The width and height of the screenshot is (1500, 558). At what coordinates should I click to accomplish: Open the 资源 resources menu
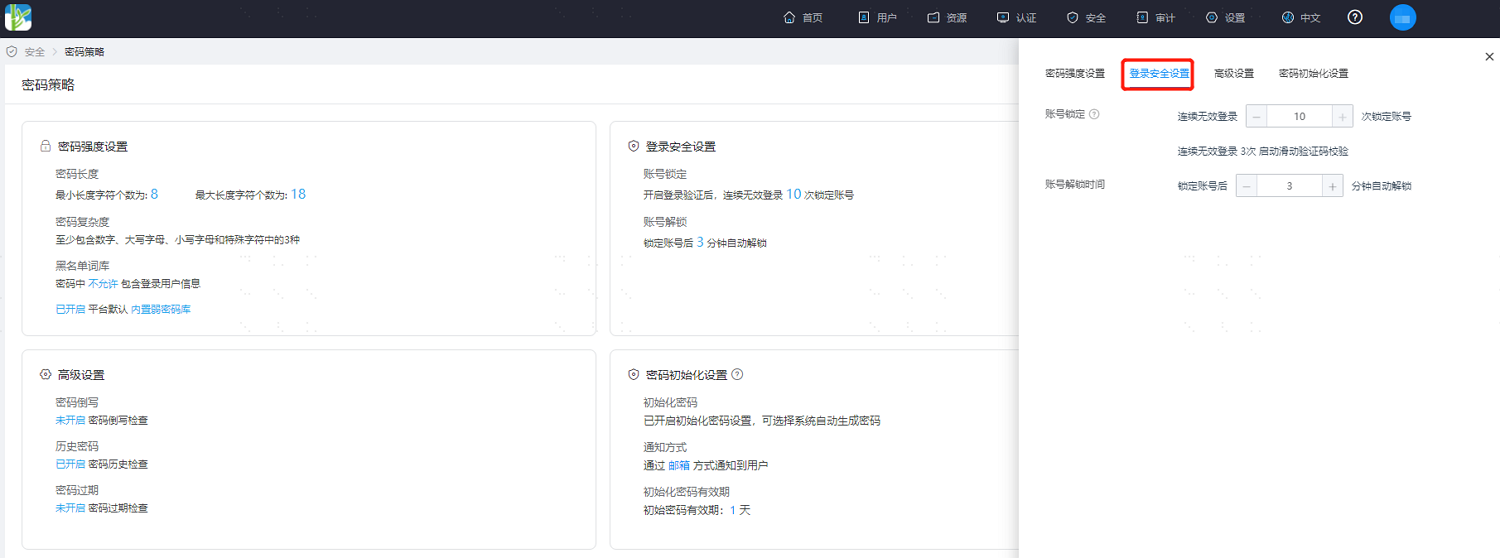(x=947, y=18)
